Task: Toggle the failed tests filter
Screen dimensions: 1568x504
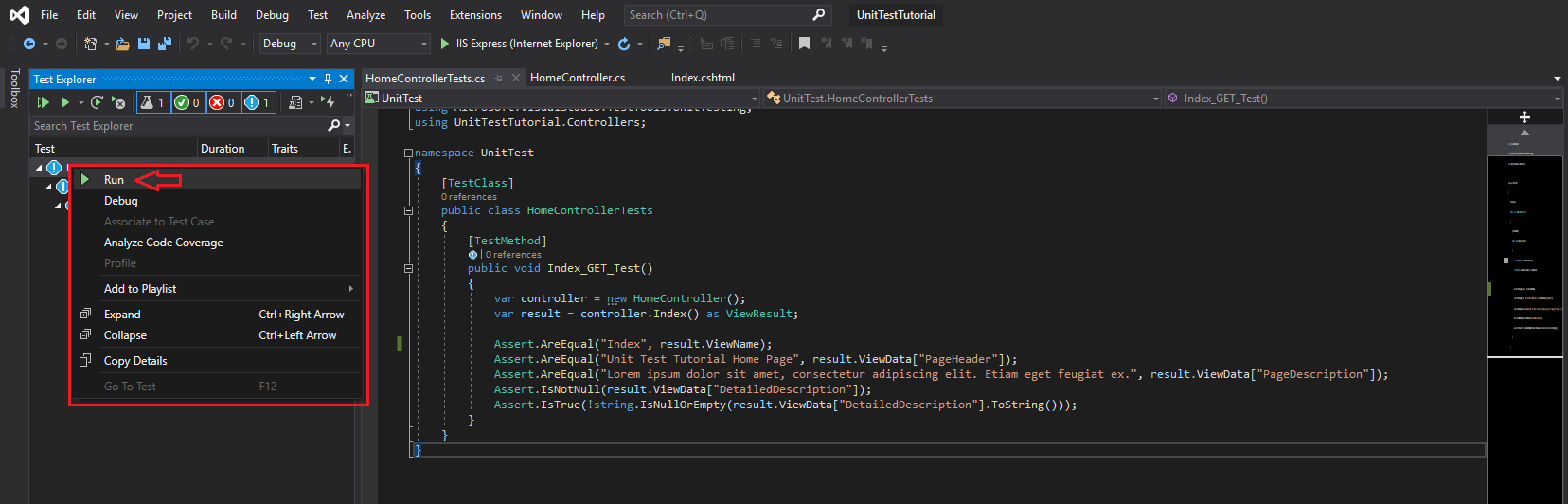Action: click(223, 102)
